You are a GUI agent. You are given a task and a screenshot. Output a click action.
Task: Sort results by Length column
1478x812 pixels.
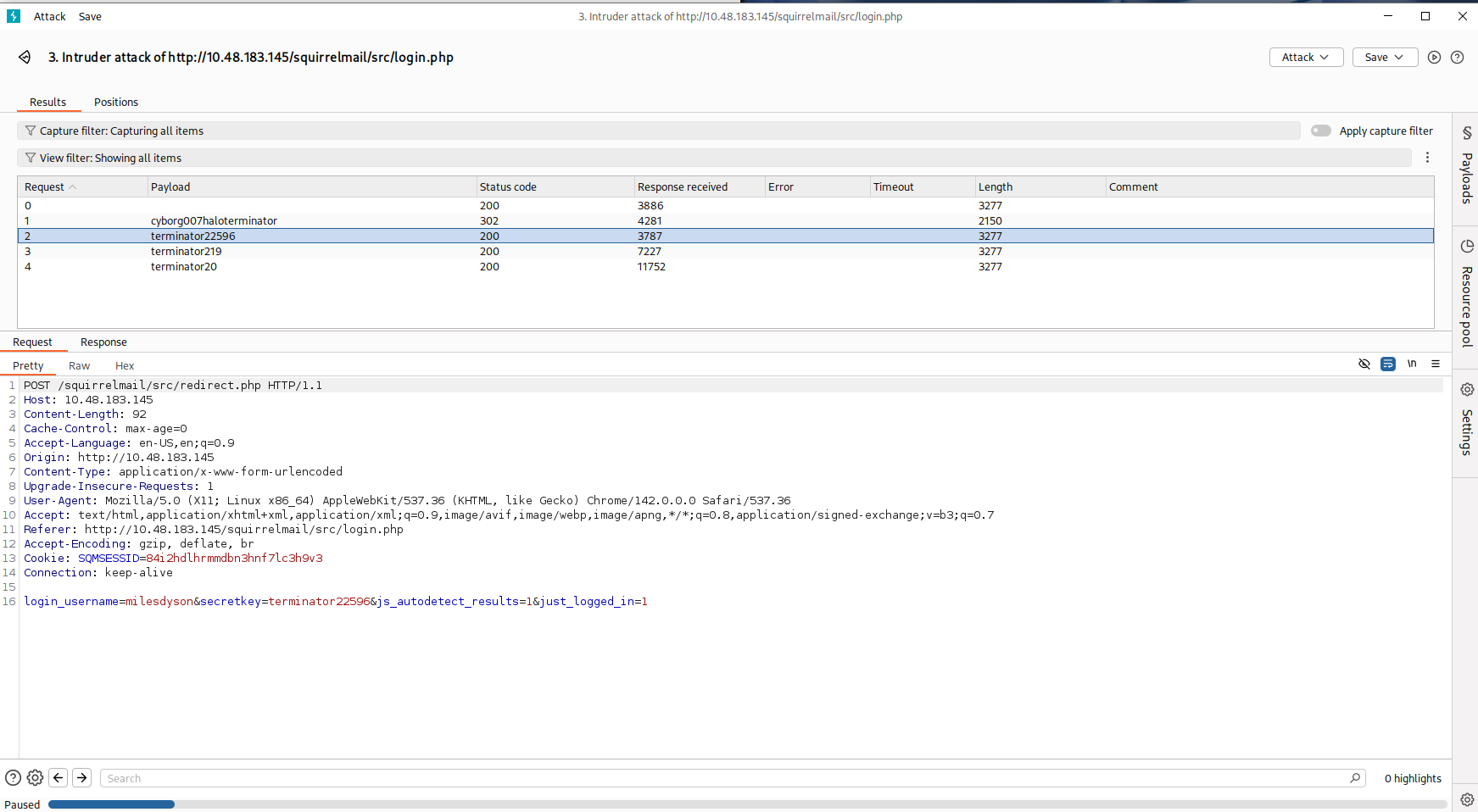click(x=1040, y=186)
